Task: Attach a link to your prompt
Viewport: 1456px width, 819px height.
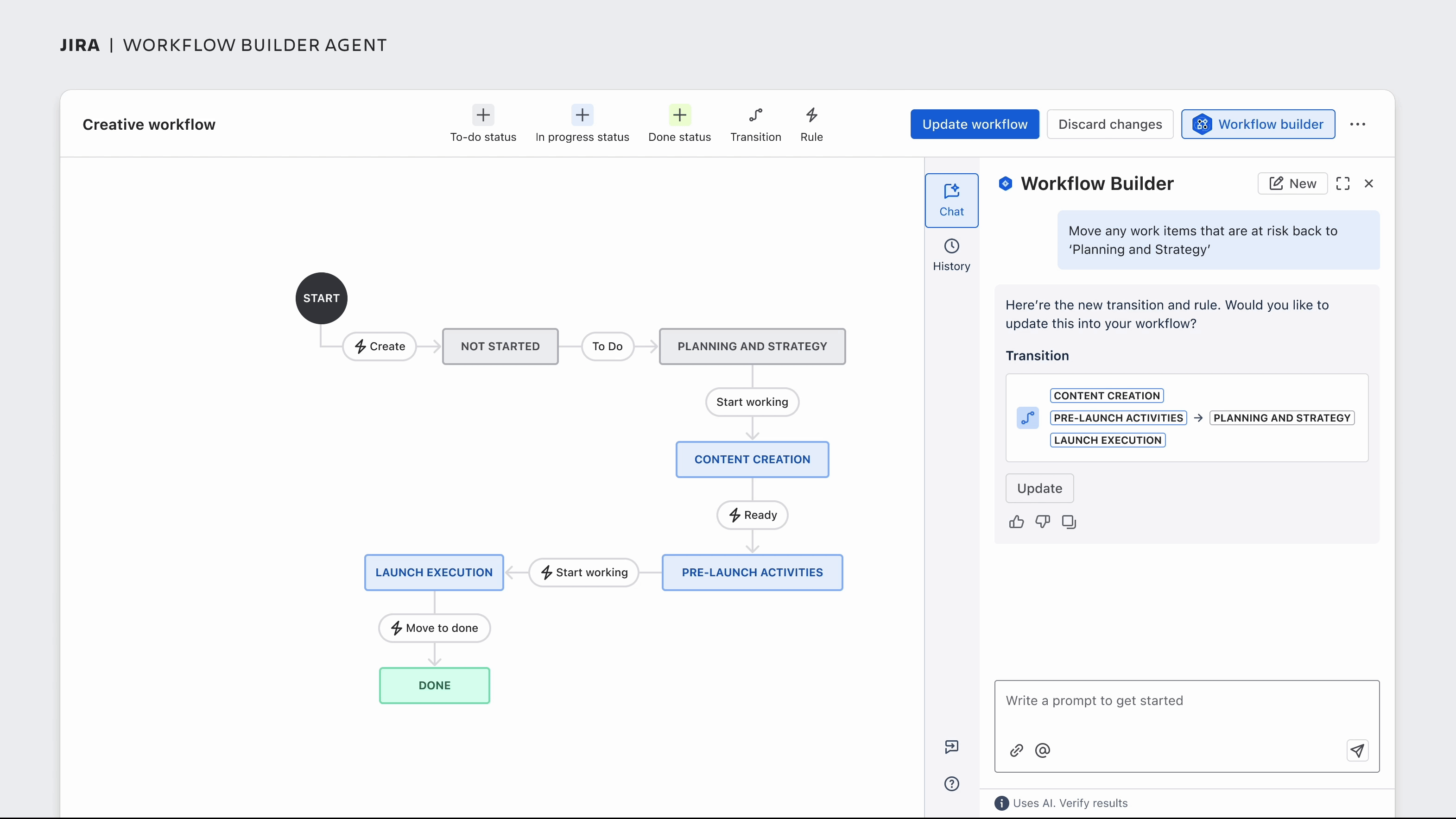Action: point(1016,750)
